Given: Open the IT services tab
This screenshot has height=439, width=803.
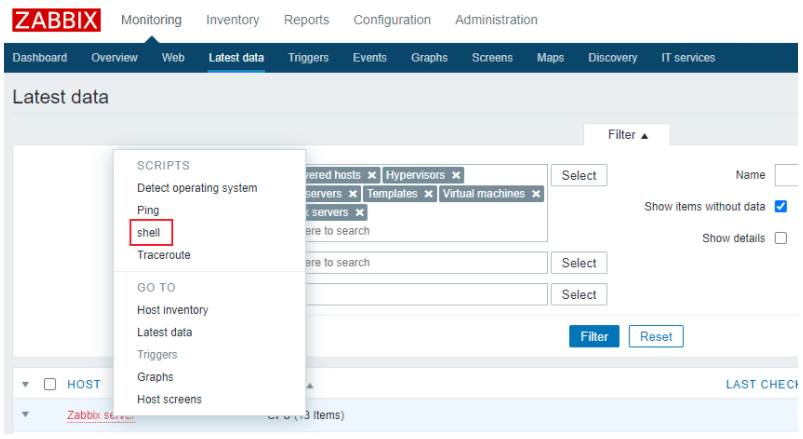Looking at the screenshot, I should point(688,57).
